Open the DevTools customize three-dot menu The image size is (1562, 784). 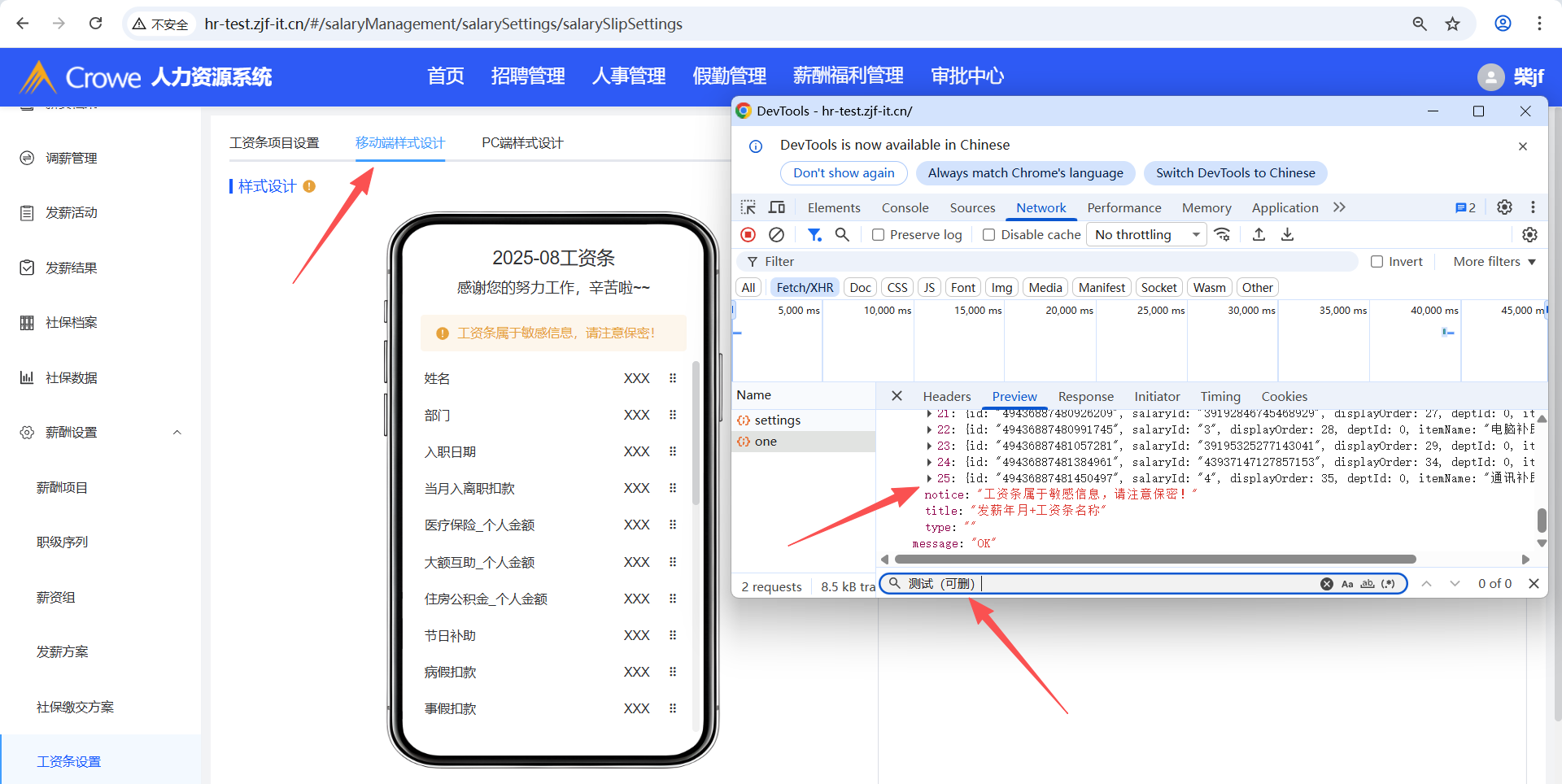1533,207
